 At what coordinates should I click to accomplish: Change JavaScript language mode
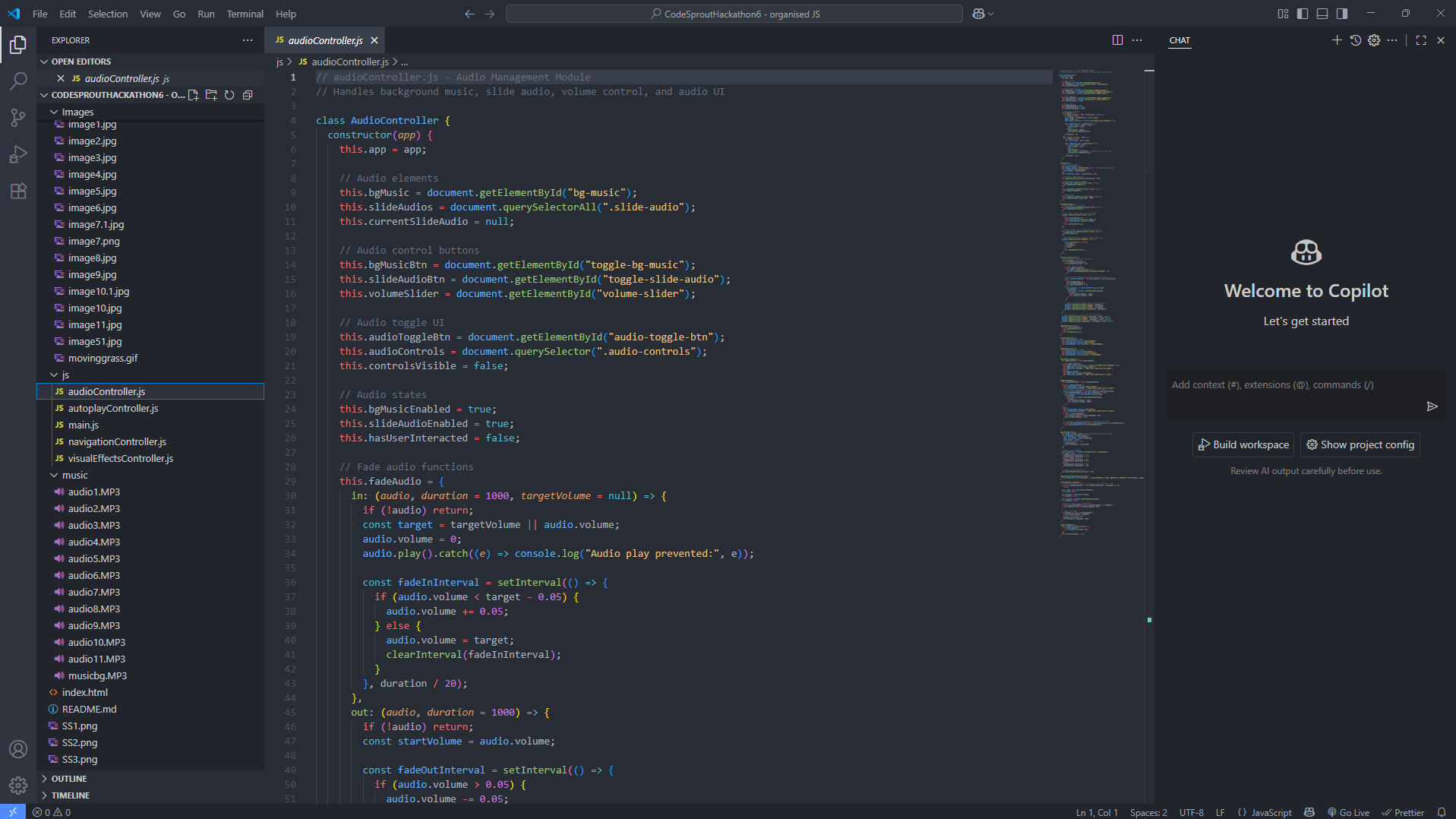[1271, 812]
